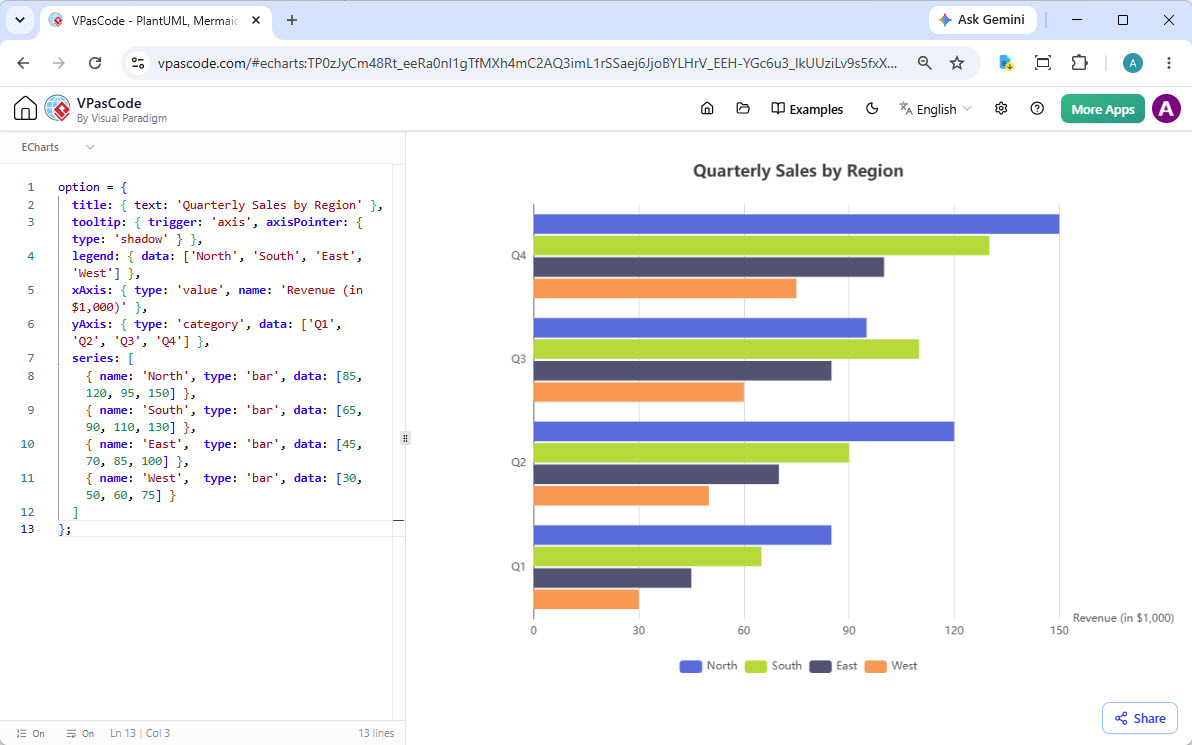
Task: Go back with the browser back arrow
Action: pos(23,63)
